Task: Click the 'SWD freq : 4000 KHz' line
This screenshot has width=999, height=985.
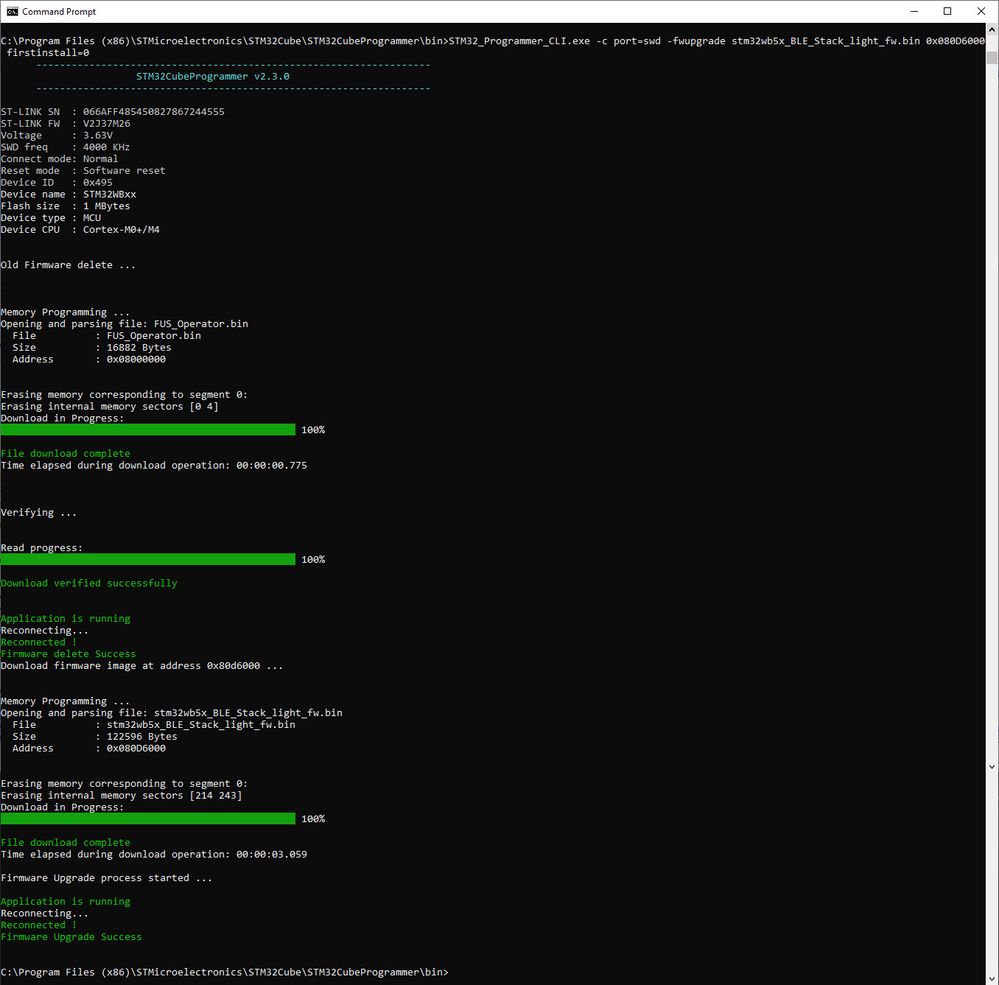Action: 66,147
